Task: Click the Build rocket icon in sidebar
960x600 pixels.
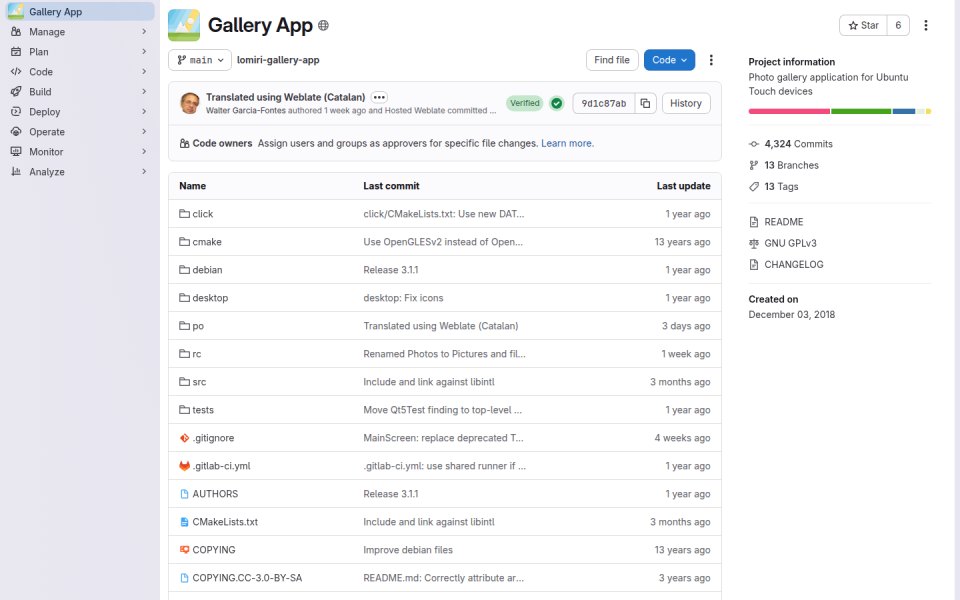Action: pos(16,92)
